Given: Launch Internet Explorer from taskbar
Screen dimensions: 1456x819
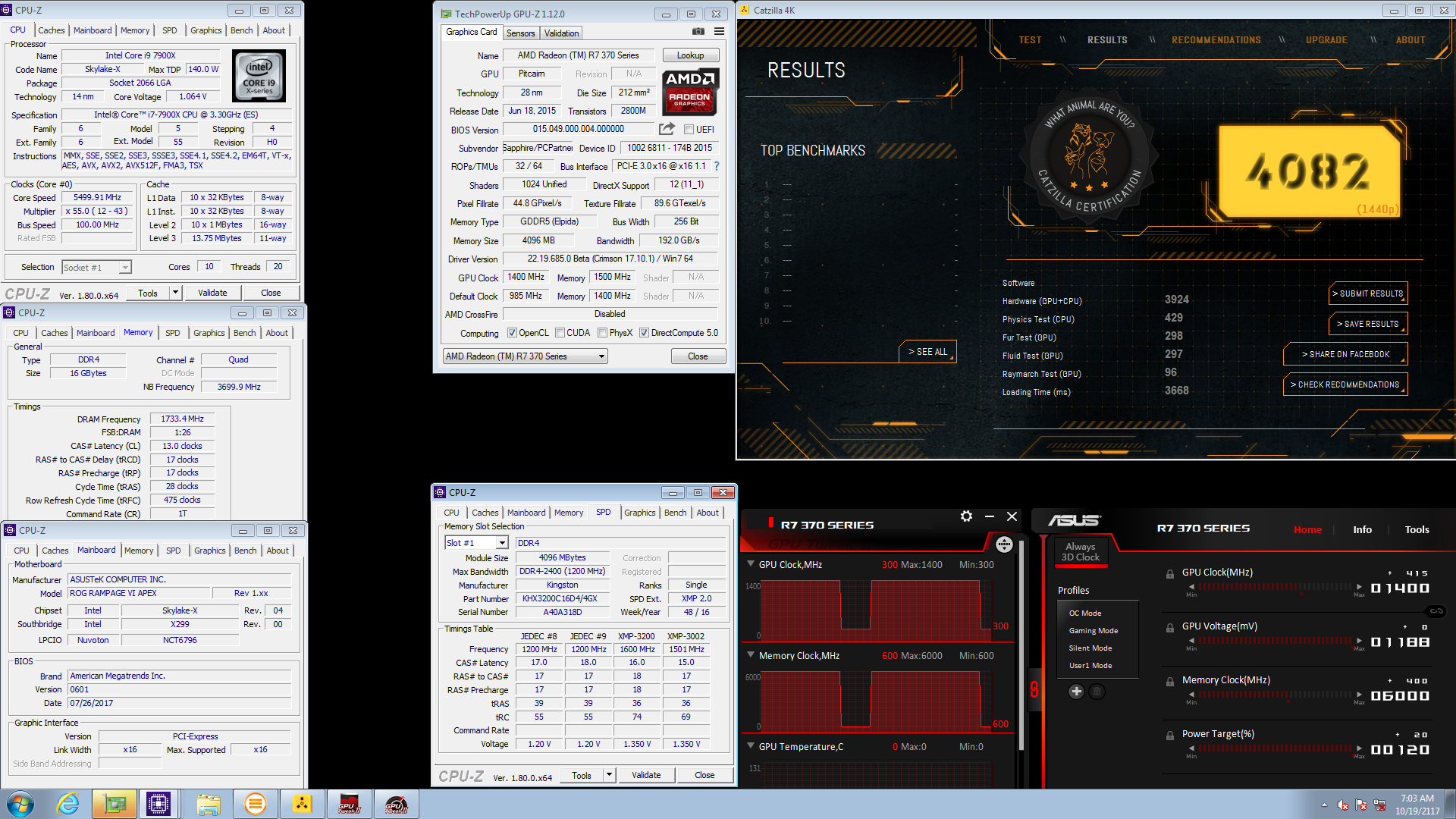Looking at the screenshot, I should [x=68, y=804].
